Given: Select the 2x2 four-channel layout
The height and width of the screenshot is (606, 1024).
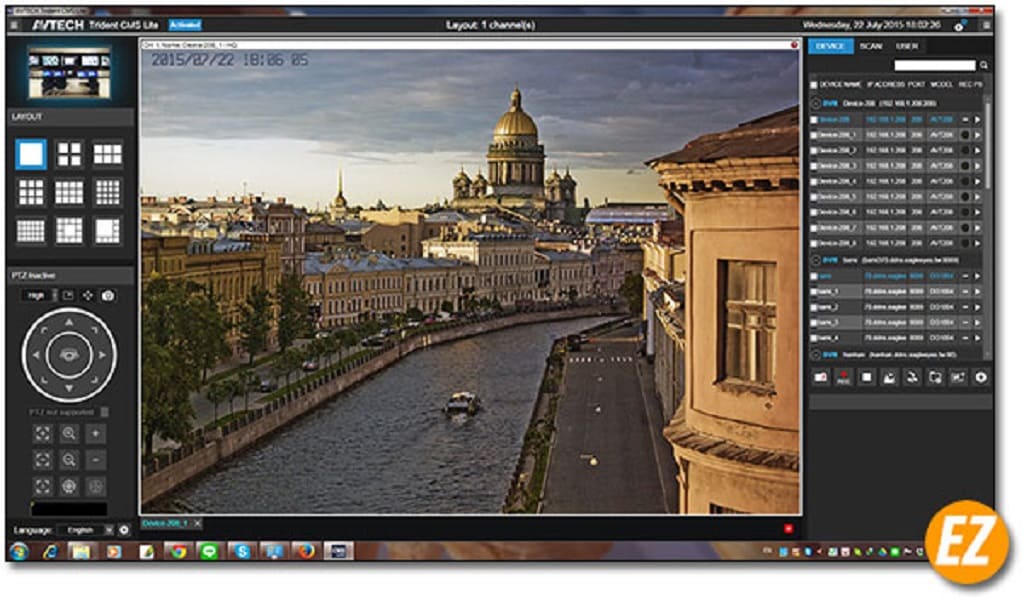Looking at the screenshot, I should tap(69, 155).
